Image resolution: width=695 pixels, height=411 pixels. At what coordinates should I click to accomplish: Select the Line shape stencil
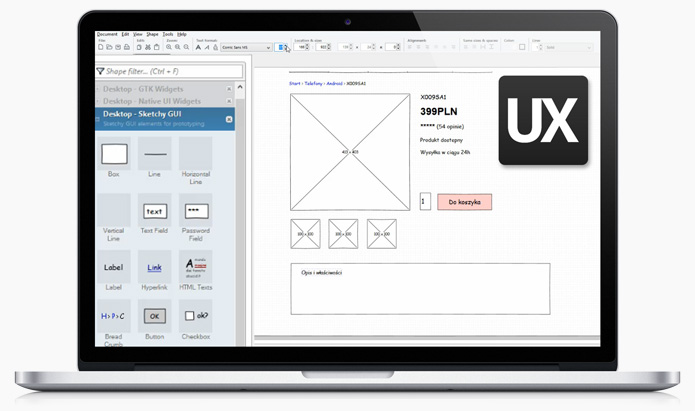point(154,154)
